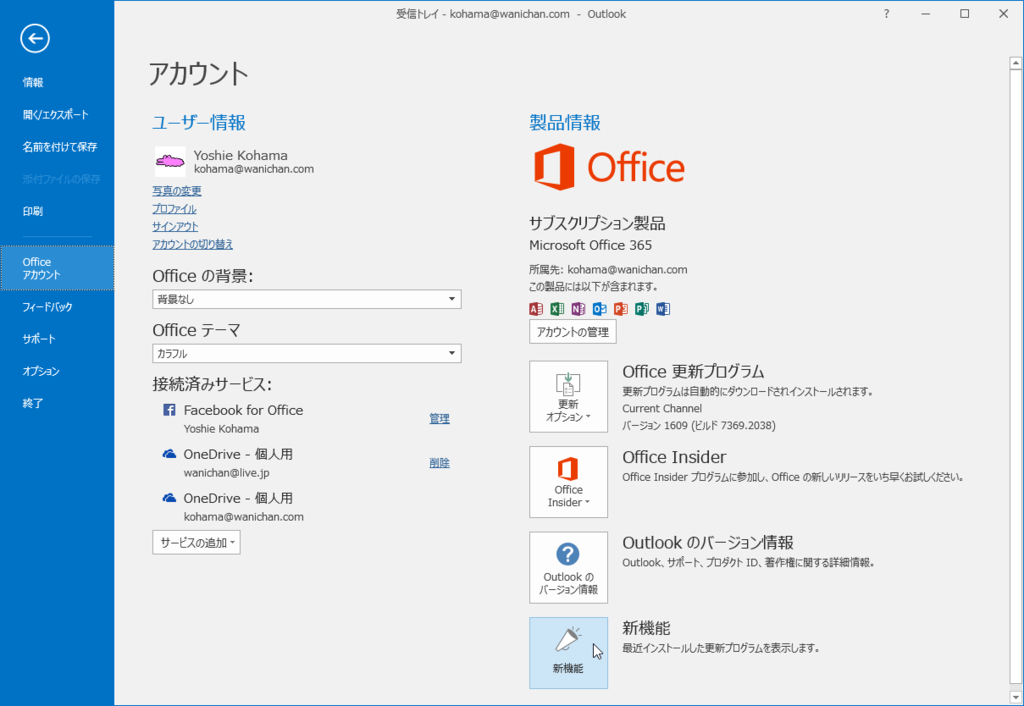Click the サインアウト link
This screenshot has height=706, width=1024.
point(175,227)
